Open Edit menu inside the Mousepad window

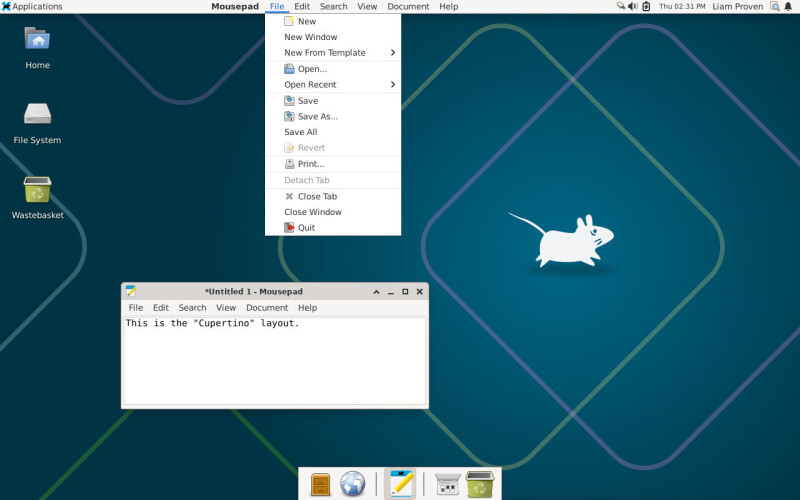click(x=161, y=308)
